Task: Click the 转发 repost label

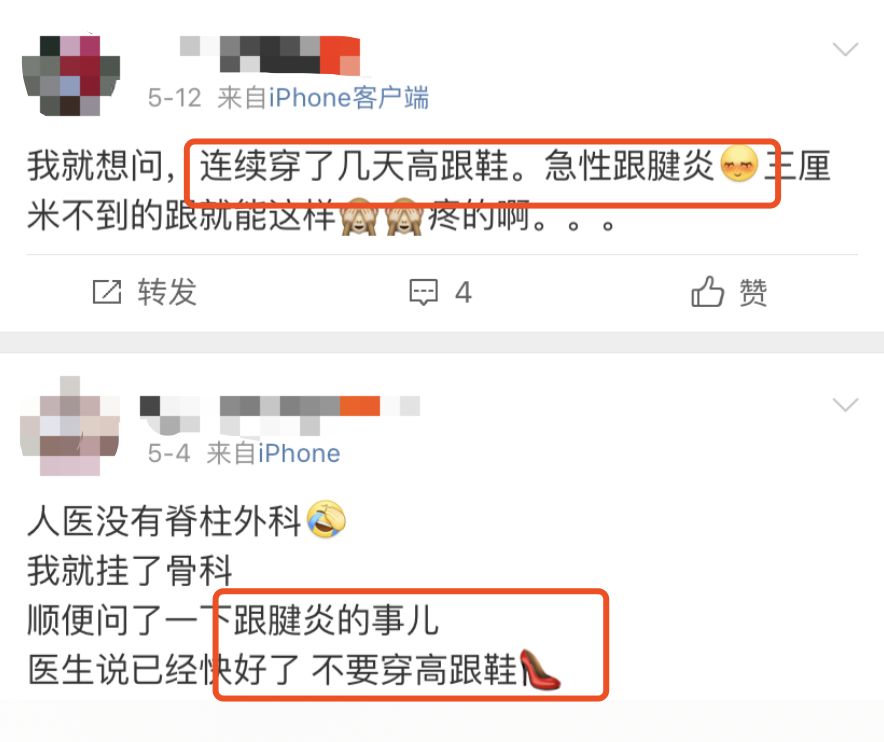Action: pos(167,292)
